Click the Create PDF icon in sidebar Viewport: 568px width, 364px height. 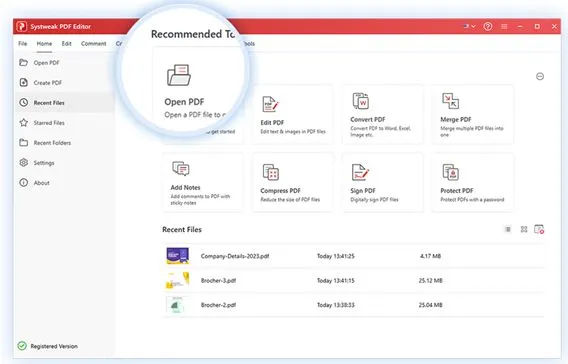click(x=24, y=83)
